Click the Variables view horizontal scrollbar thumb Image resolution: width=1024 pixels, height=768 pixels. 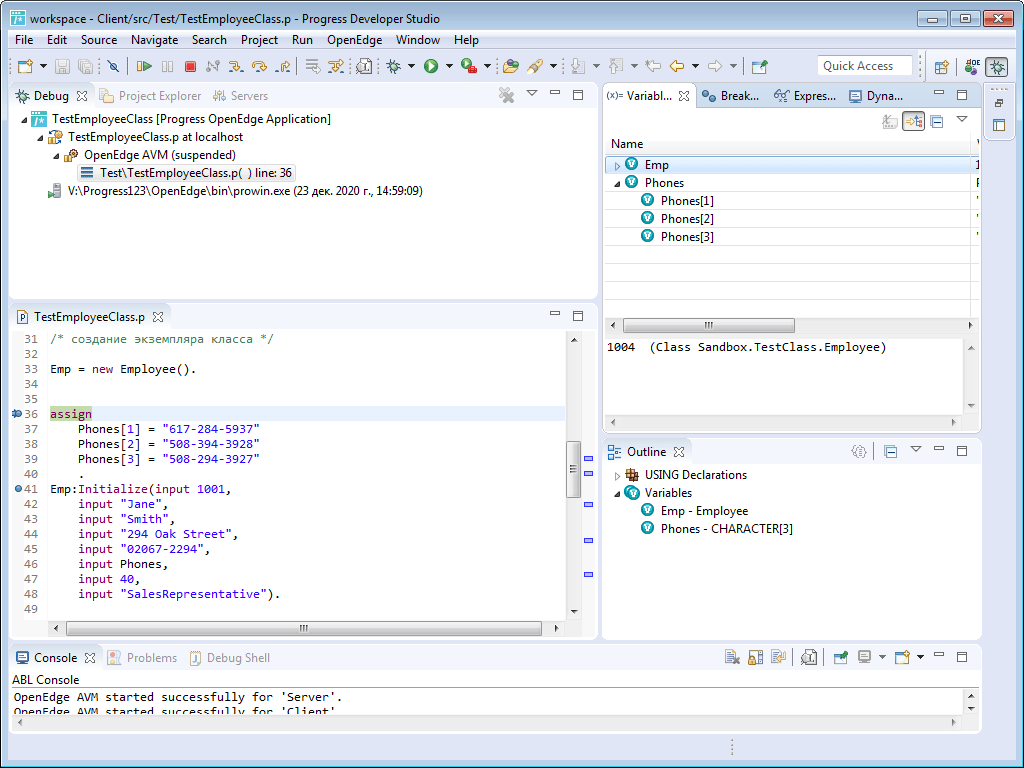pos(709,325)
